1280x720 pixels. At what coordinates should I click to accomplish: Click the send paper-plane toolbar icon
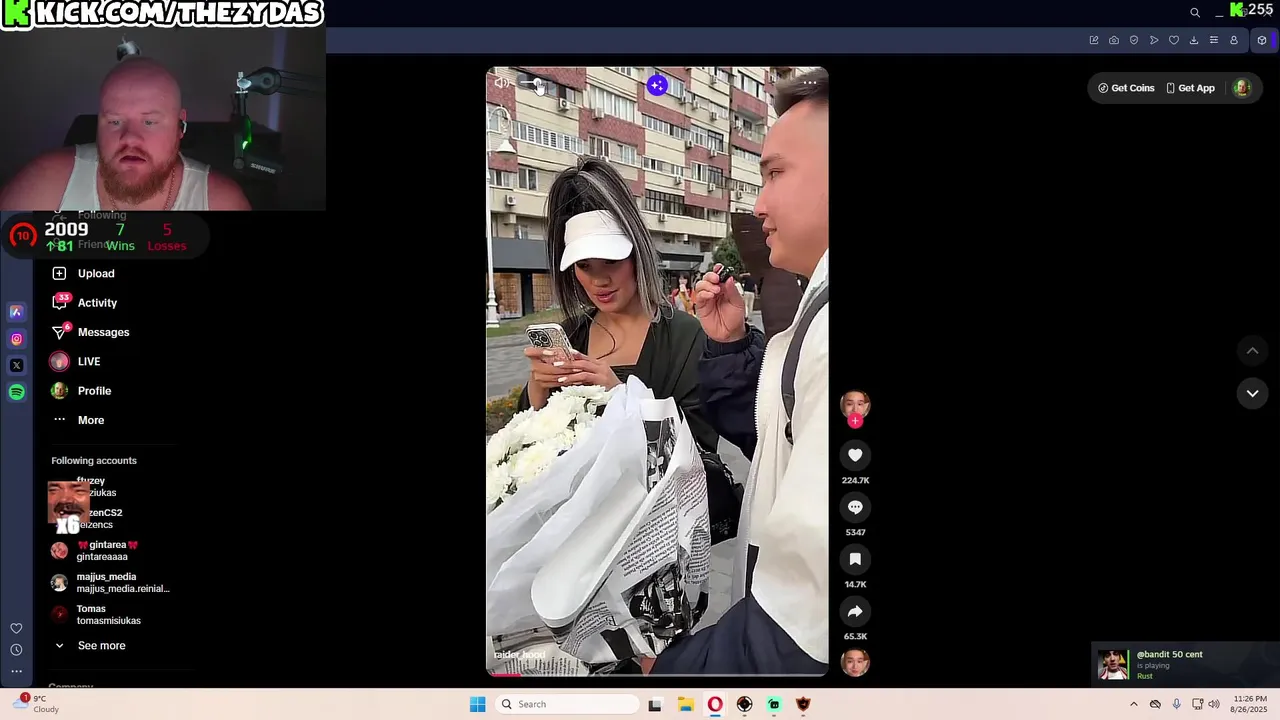pos(1154,40)
